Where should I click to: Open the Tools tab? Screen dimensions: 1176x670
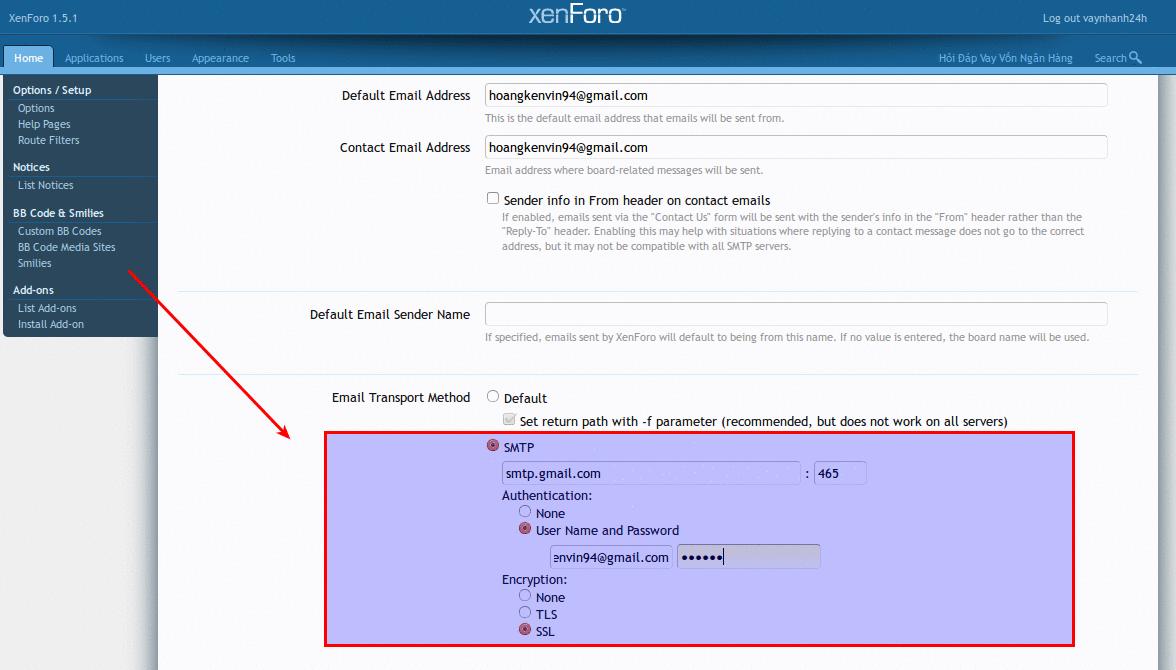click(x=283, y=58)
